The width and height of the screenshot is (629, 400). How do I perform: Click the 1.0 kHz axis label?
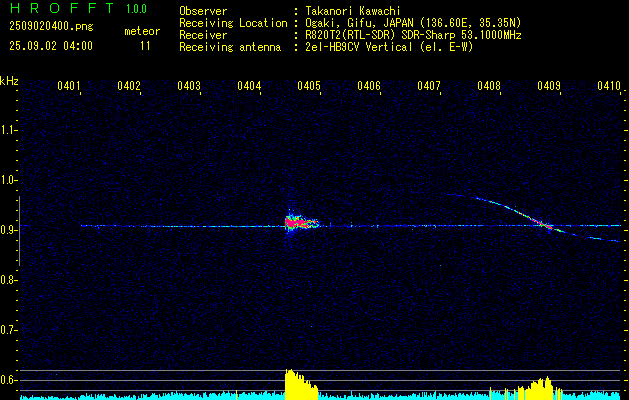click(8, 180)
